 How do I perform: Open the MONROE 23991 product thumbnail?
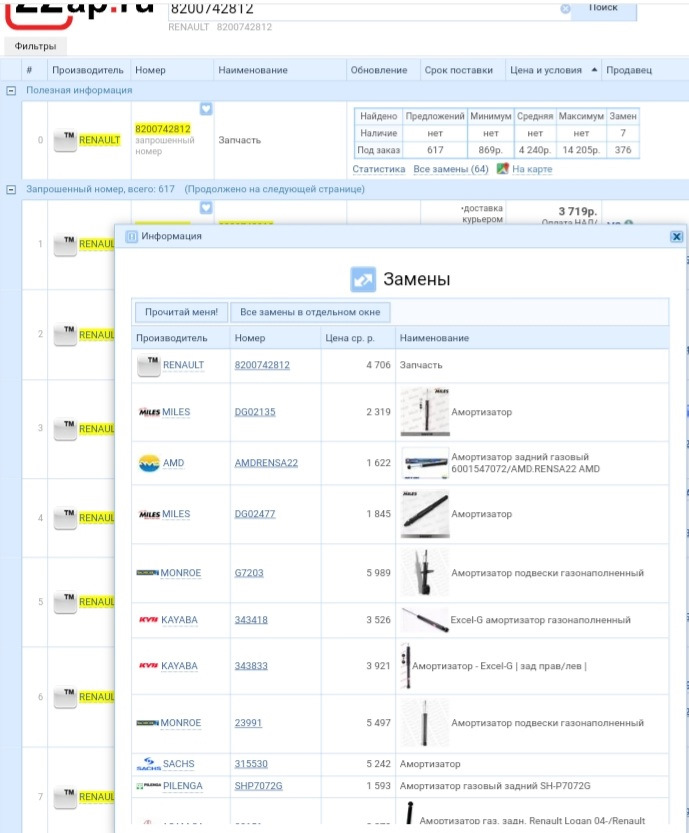tap(425, 723)
